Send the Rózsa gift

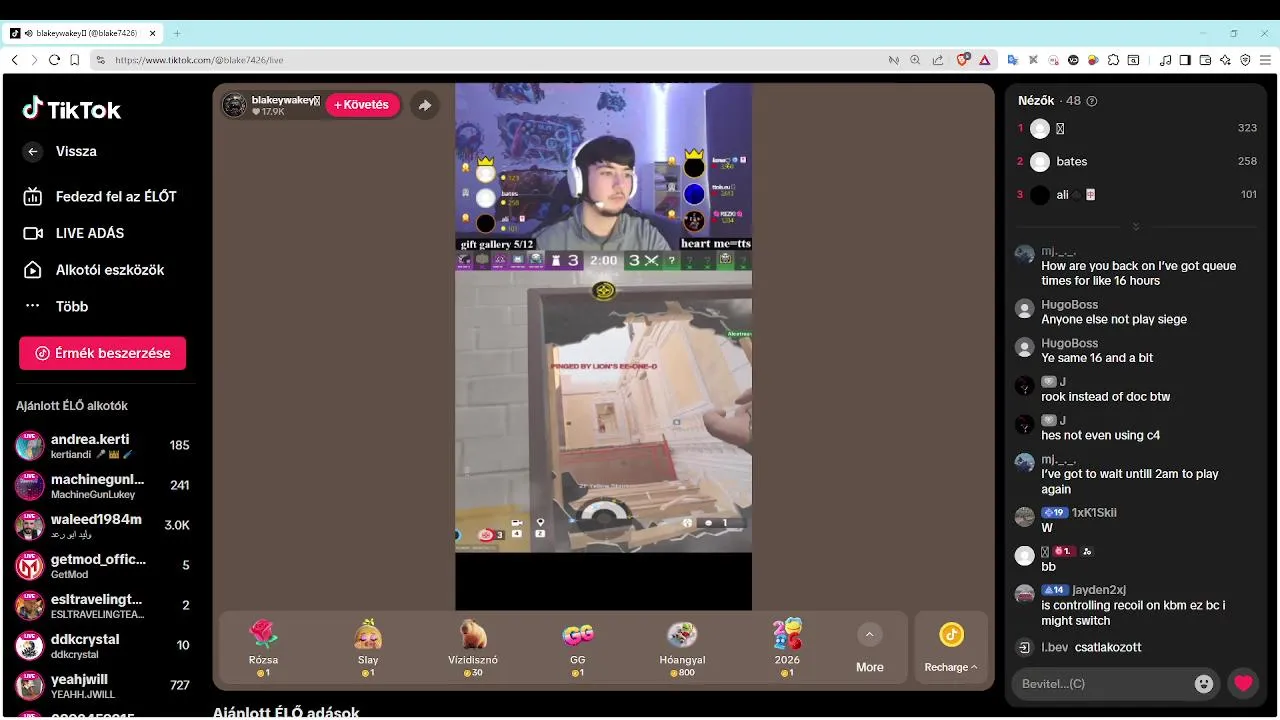[x=263, y=647]
